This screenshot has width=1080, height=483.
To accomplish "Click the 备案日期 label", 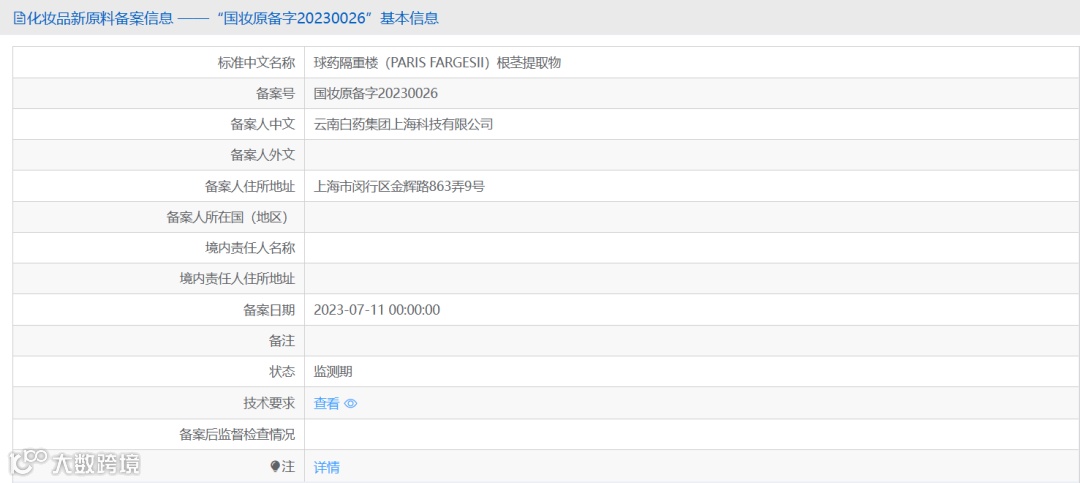I will [269, 310].
